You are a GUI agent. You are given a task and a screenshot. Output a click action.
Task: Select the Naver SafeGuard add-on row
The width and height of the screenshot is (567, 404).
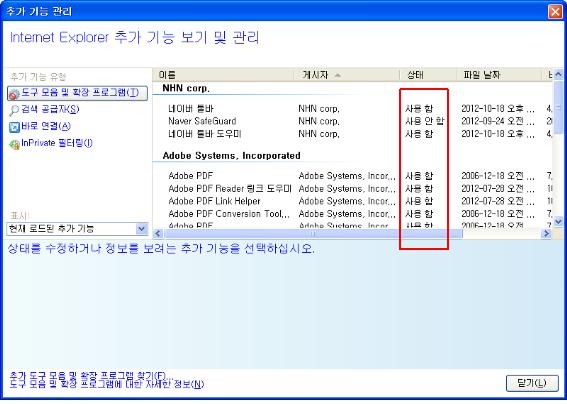click(x=353, y=121)
